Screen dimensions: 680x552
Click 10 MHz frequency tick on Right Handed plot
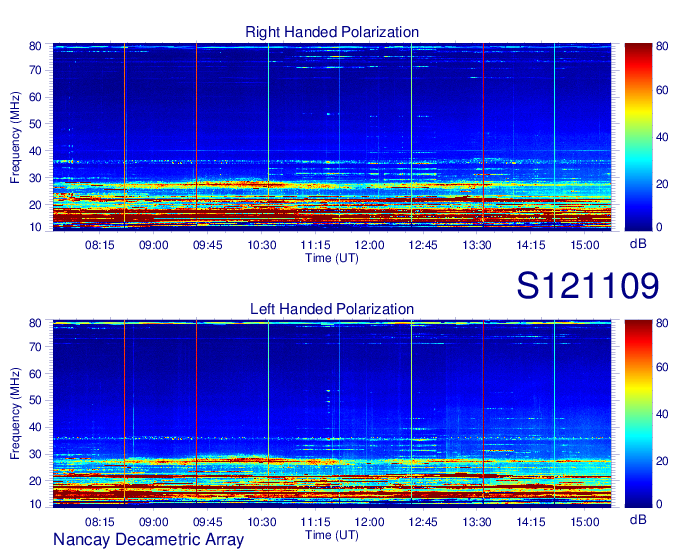pyautogui.click(x=35, y=227)
